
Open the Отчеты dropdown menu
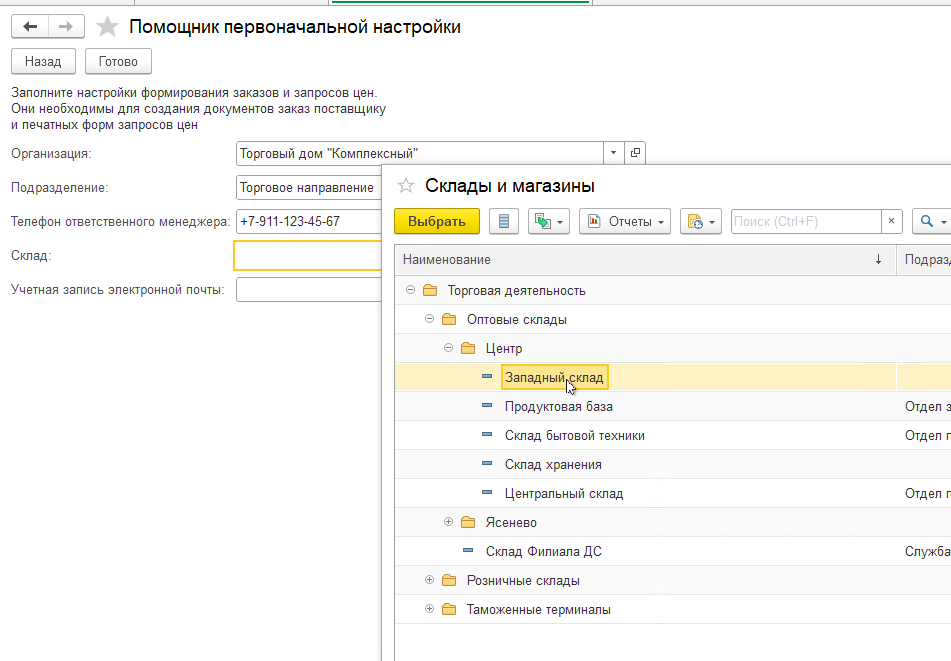[625, 221]
